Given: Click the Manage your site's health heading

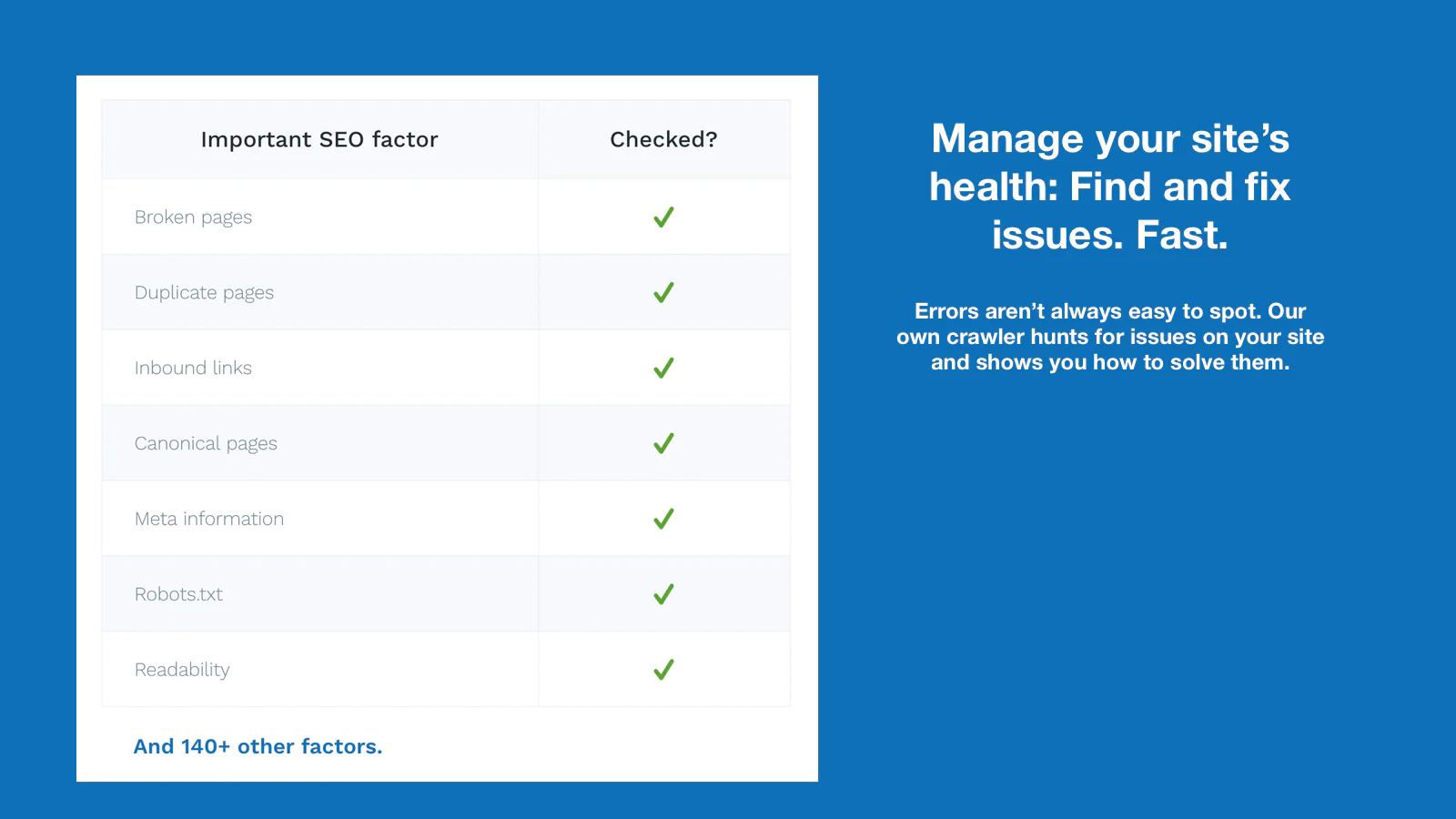Looking at the screenshot, I should point(1109,187).
